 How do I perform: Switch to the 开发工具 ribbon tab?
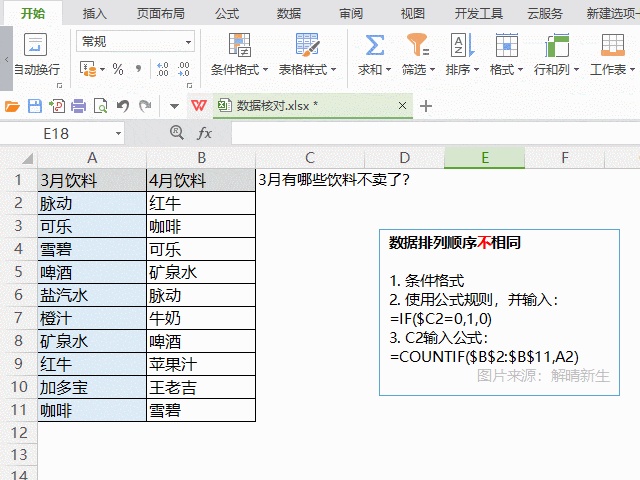click(479, 13)
